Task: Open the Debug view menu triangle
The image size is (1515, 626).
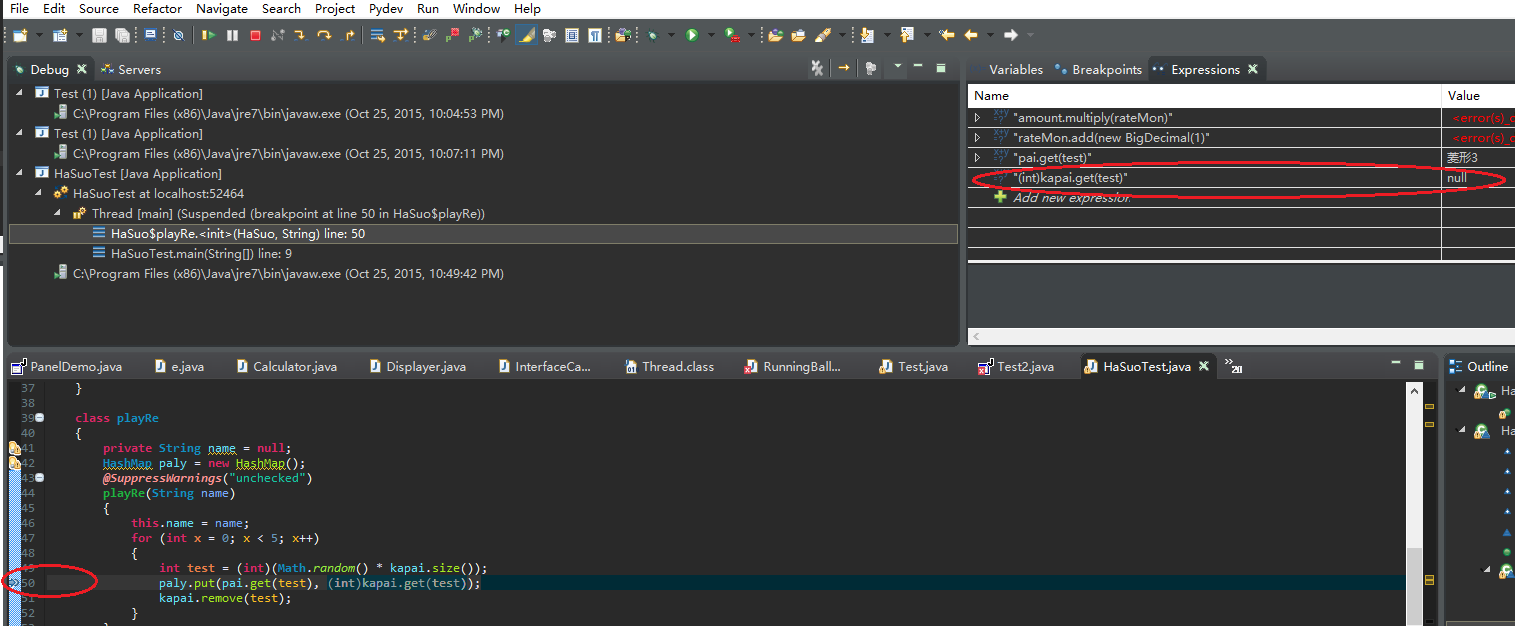Action: pyautogui.click(x=897, y=66)
